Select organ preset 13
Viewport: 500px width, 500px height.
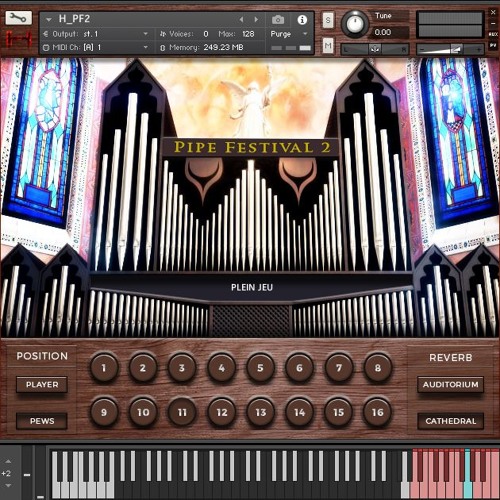[x=260, y=412]
